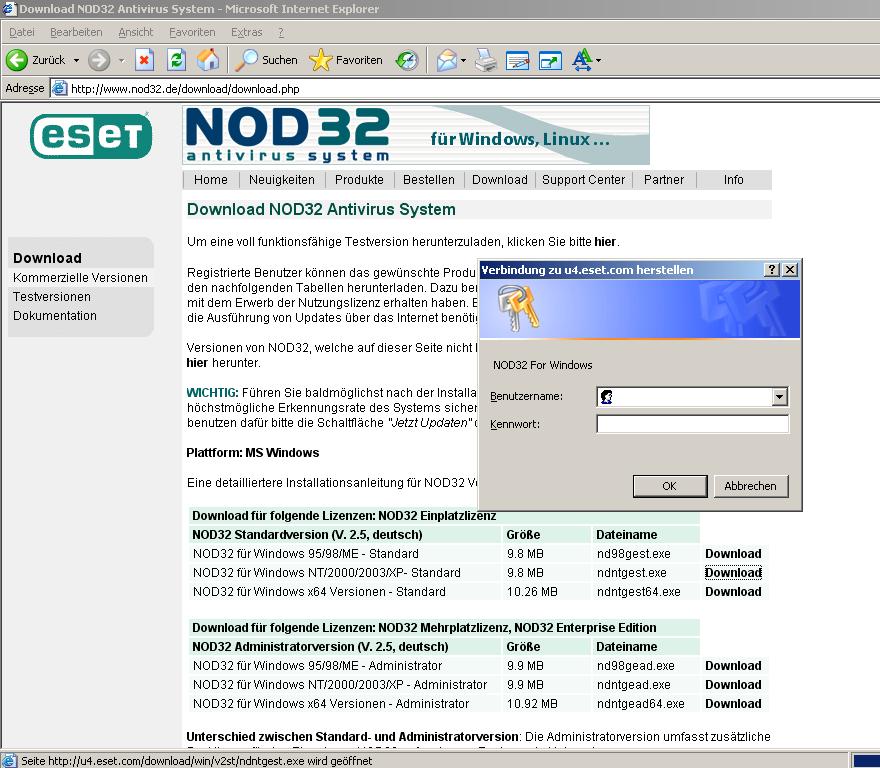Download ndntgead.exe Administrator version
The width and height of the screenshot is (880, 768).
[733, 685]
